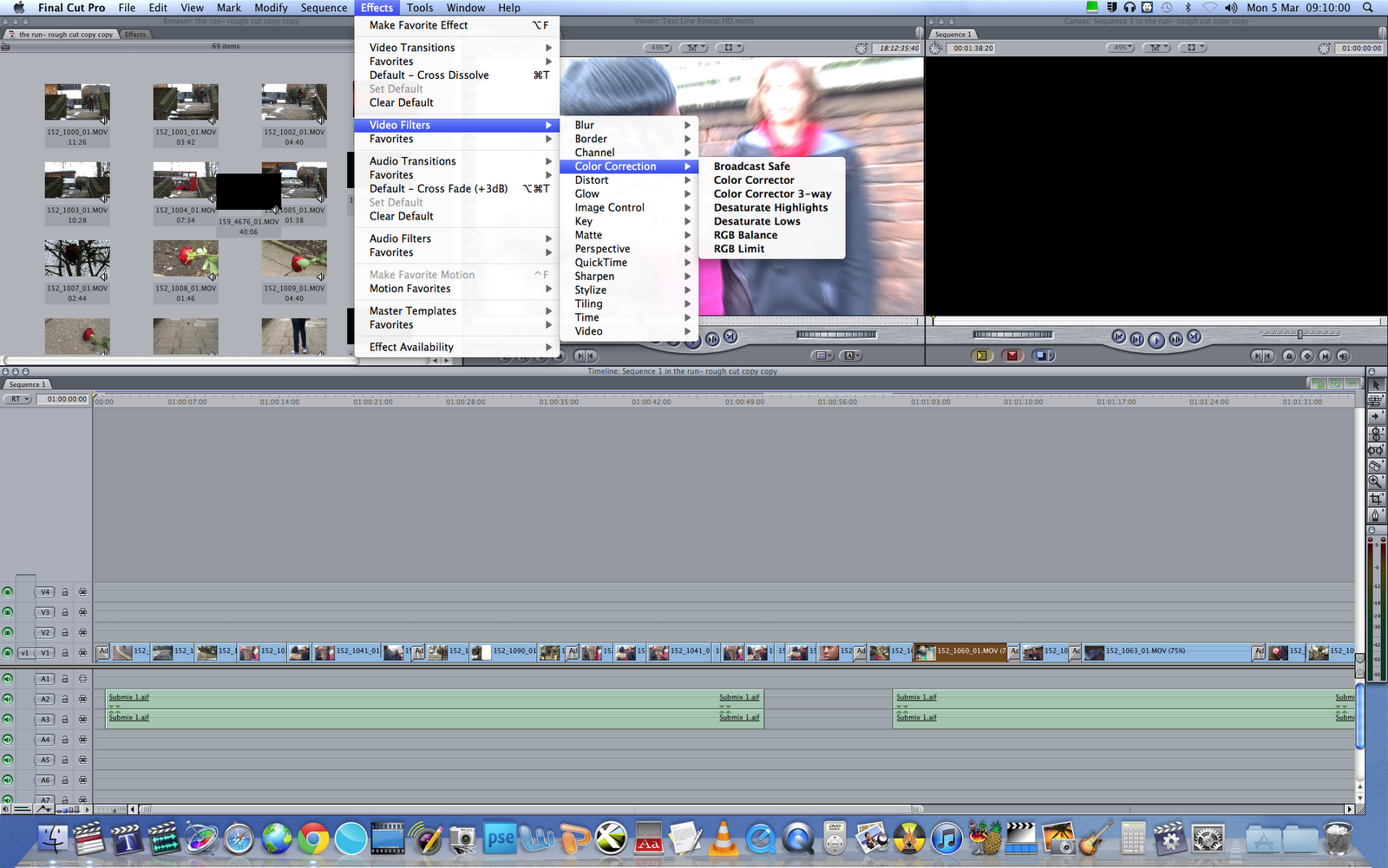The image size is (1388, 868).
Task: Click the red Overwrite edit button in Canvas
Action: click(x=1012, y=356)
